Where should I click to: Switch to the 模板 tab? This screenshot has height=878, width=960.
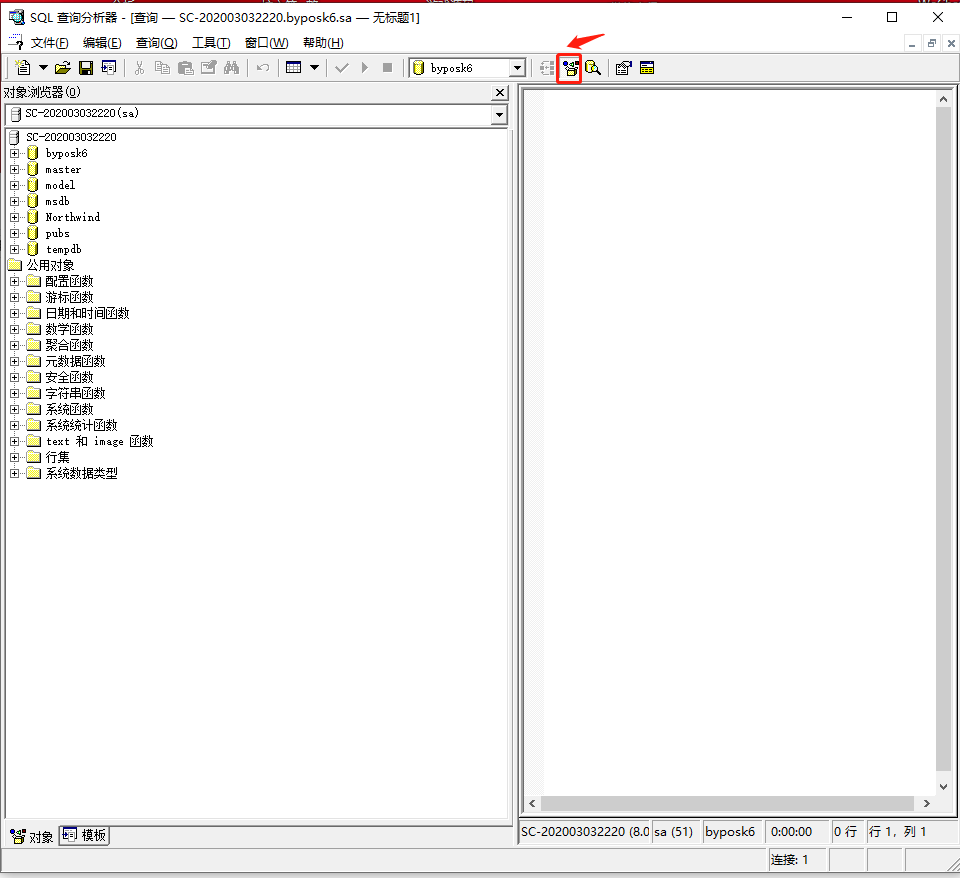point(83,836)
